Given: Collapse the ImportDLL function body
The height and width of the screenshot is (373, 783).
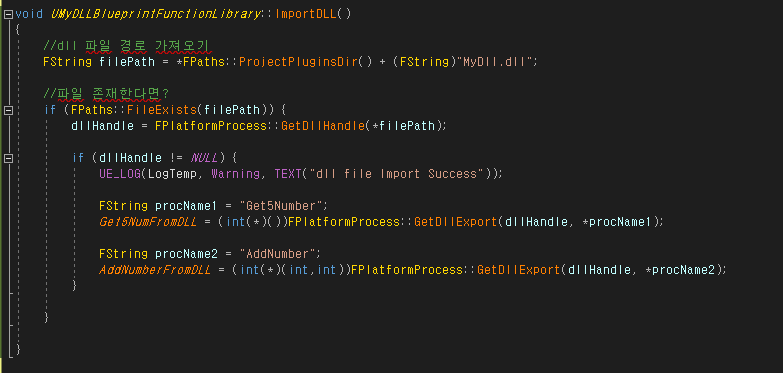Looking at the screenshot, I should tap(8, 14).
